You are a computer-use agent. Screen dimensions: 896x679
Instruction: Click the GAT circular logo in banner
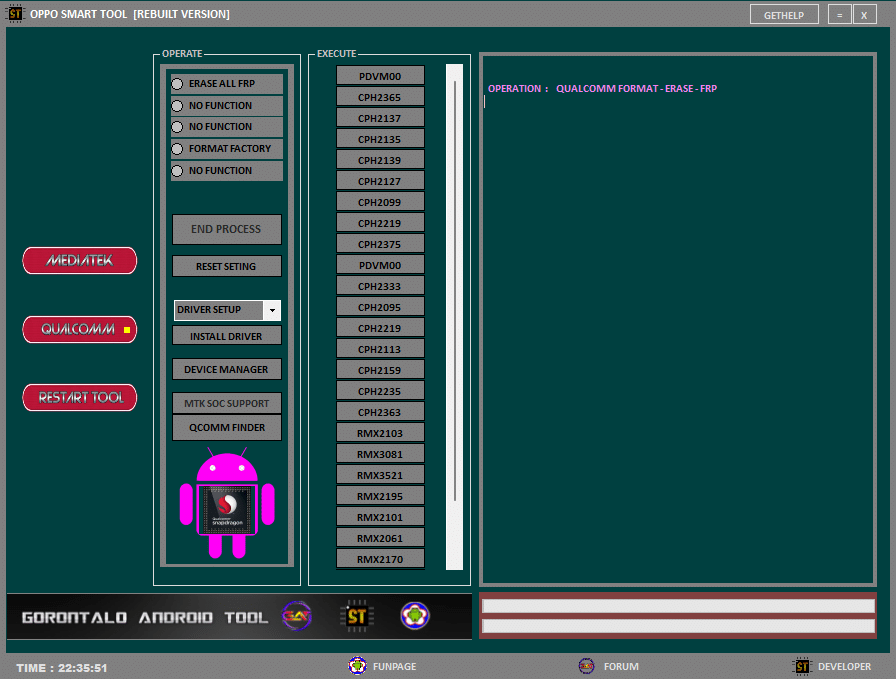297,616
